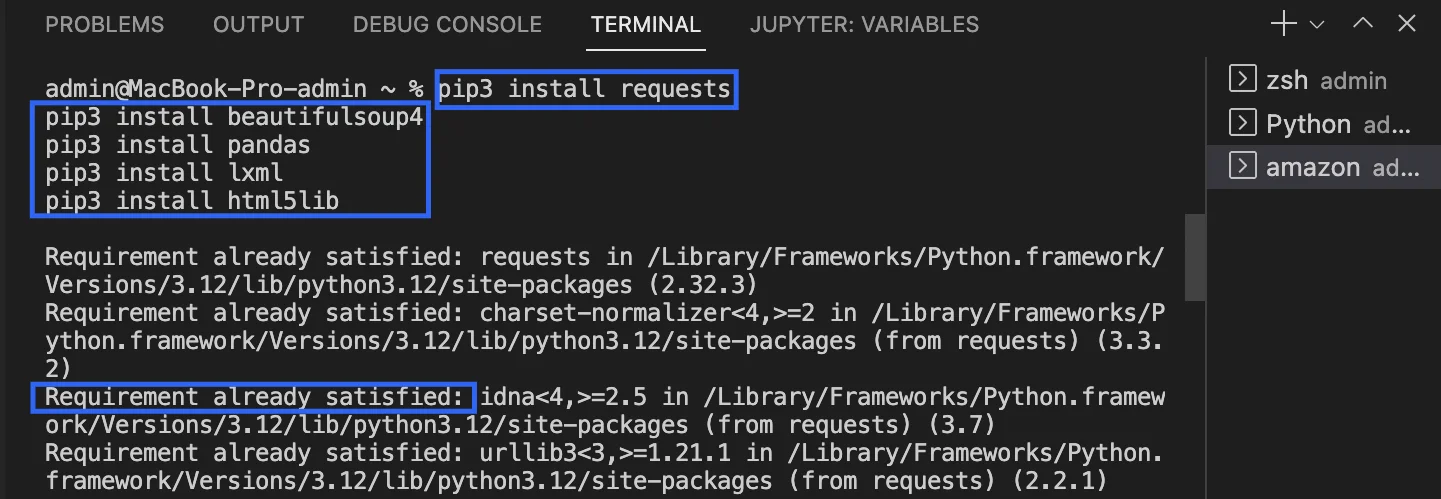This screenshot has height=499, width=1441.
Task: Click the plus icon to add new terminal
Action: click(x=1283, y=24)
